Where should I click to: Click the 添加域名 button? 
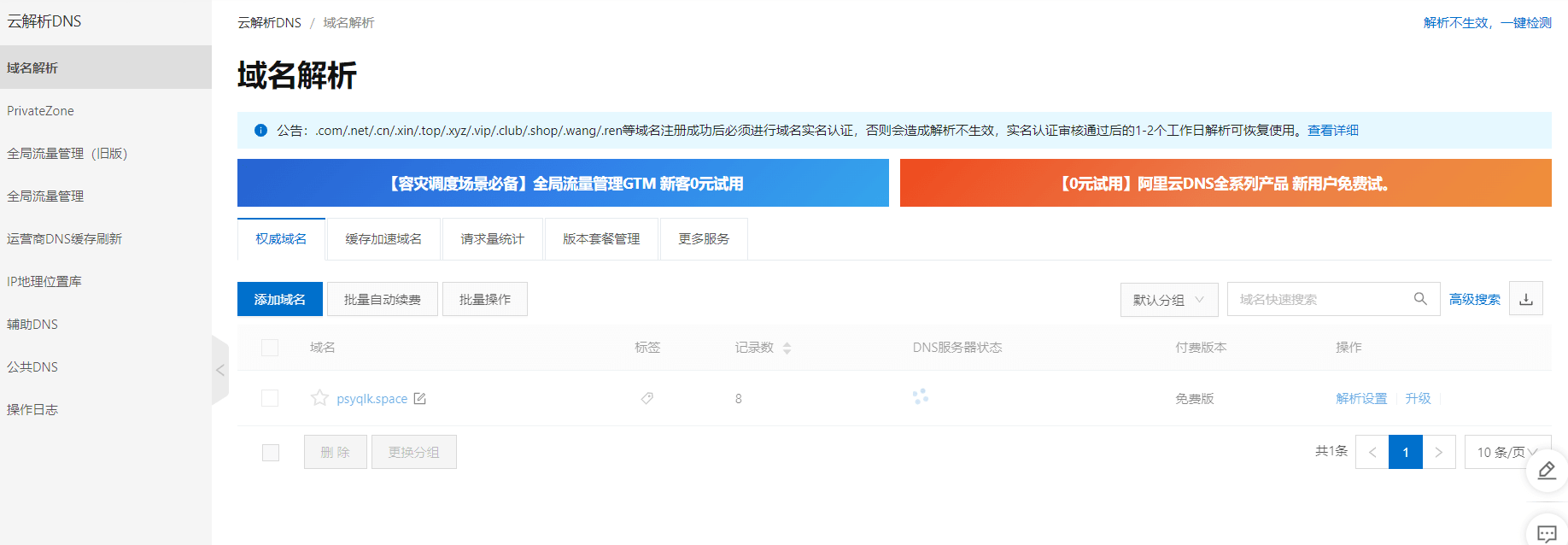click(280, 299)
